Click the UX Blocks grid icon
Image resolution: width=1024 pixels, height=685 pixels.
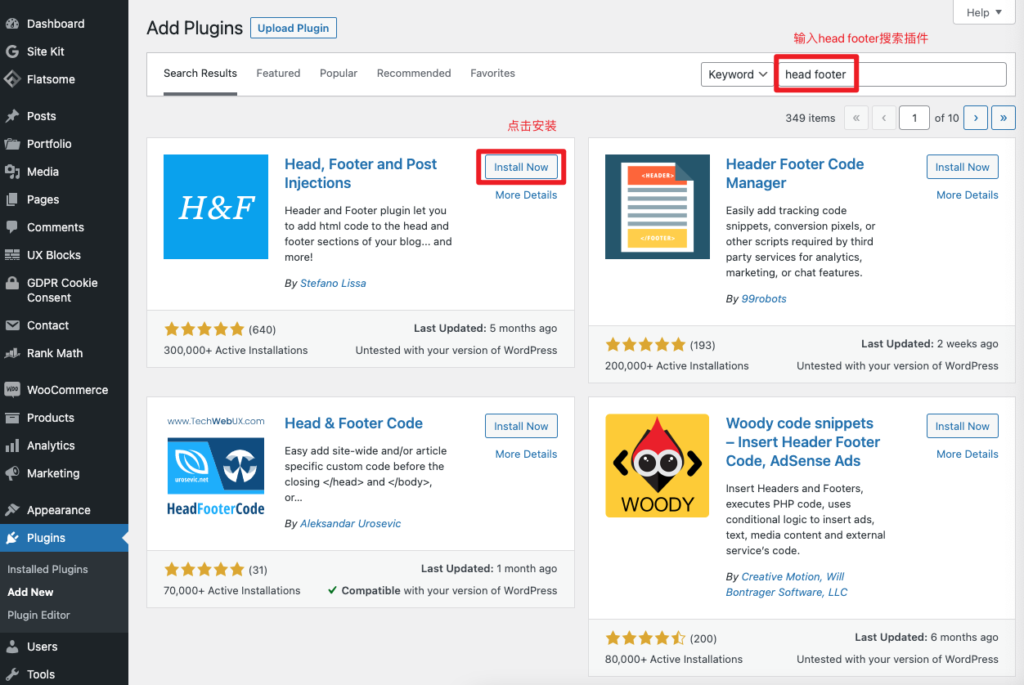[12, 255]
